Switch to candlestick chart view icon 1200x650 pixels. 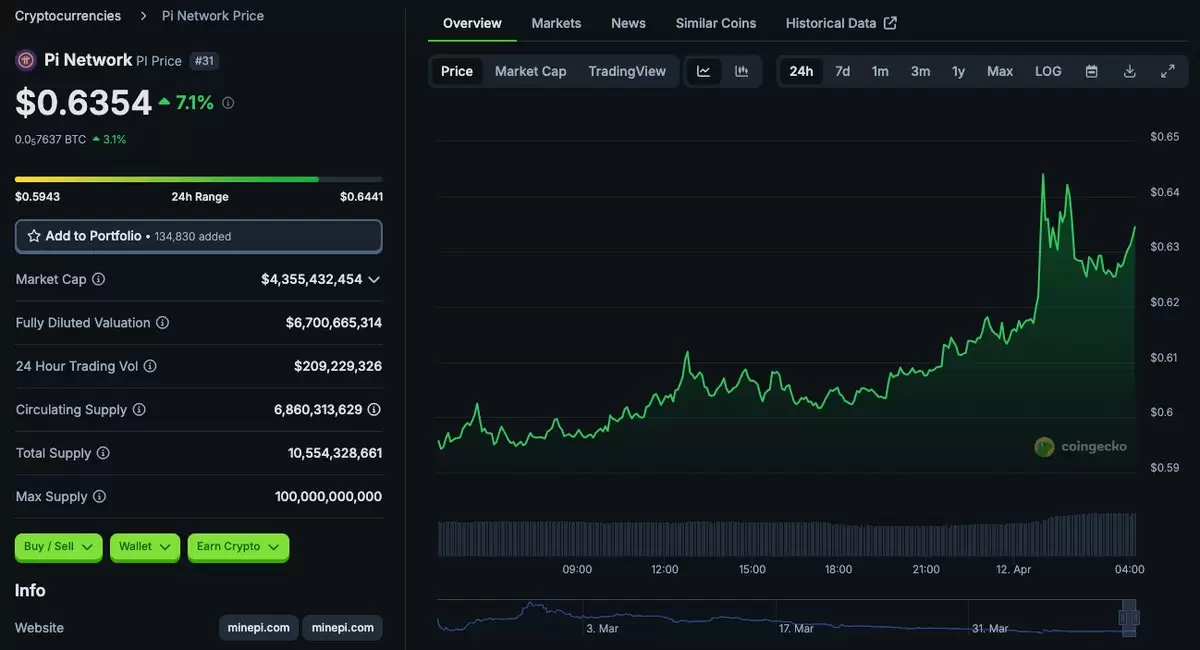pyautogui.click(x=741, y=71)
